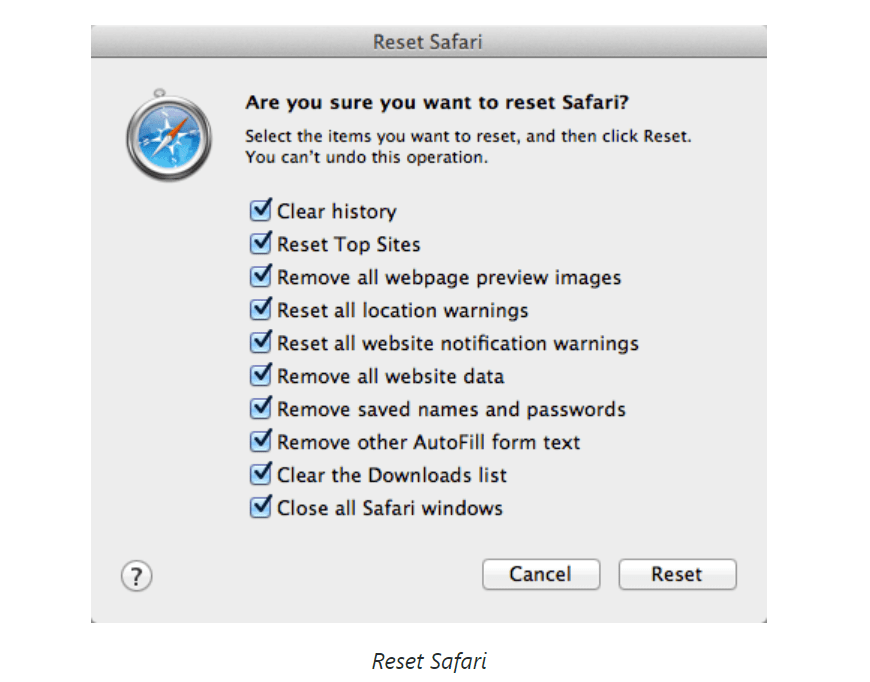Click the Reset Safari caption below dialog
This screenshot has height=682, width=870.
coord(429,661)
